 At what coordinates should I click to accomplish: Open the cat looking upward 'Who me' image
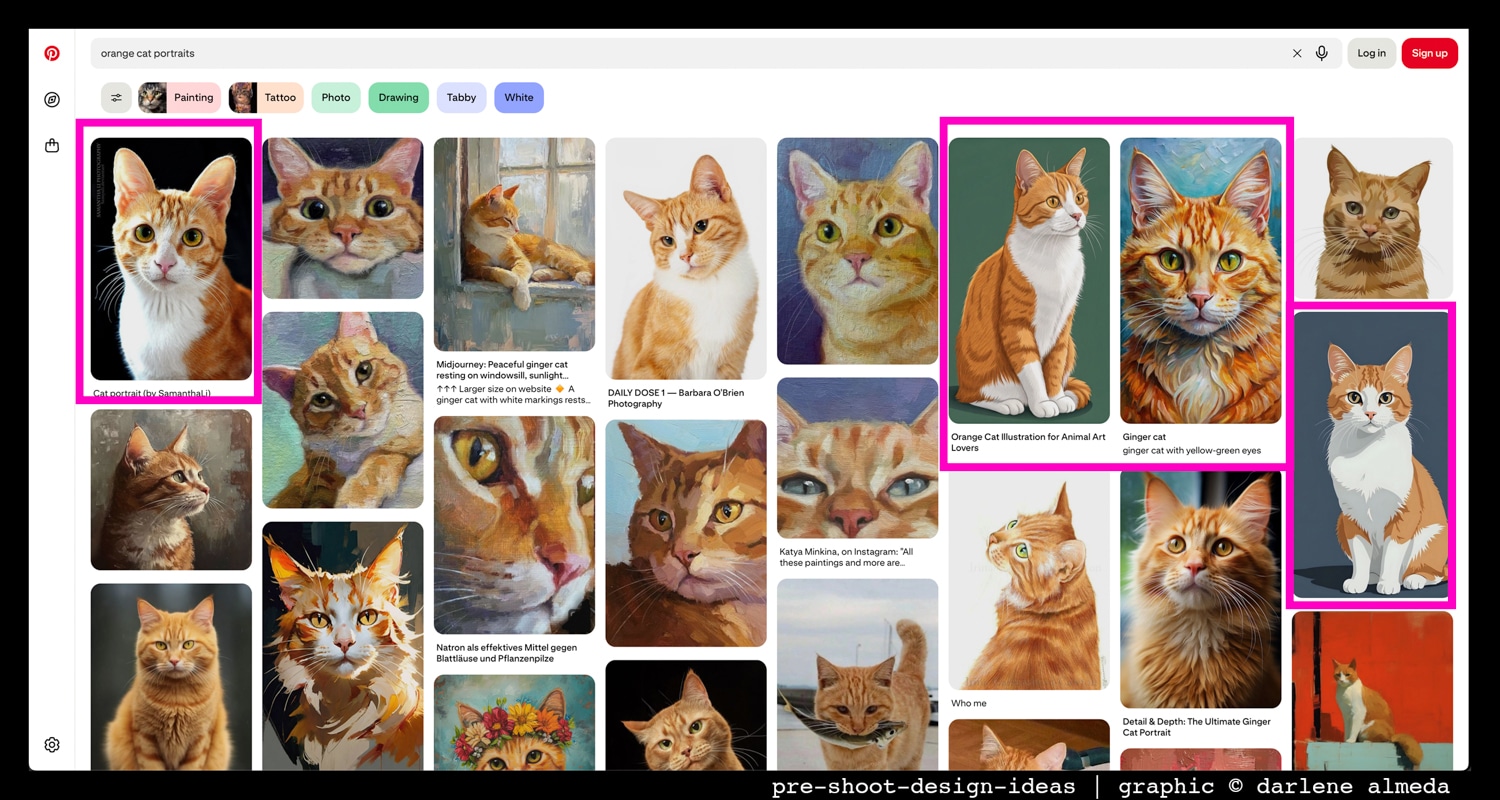(1029, 580)
